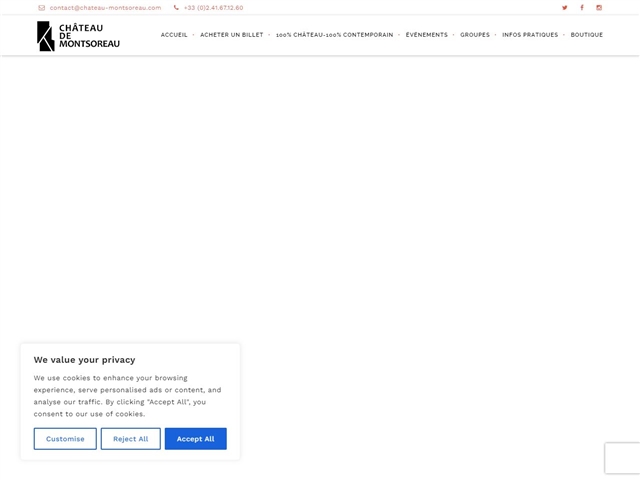Open the Infos pratiques menu item
The image size is (640, 480).
530,35
